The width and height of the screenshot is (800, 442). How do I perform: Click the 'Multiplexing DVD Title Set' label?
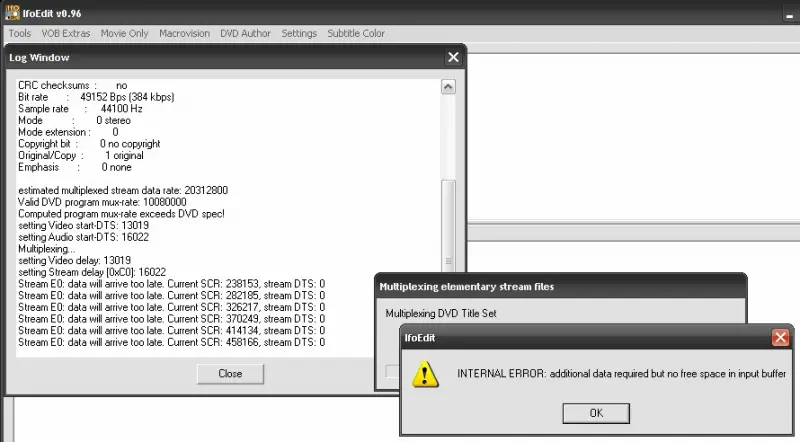point(441,313)
